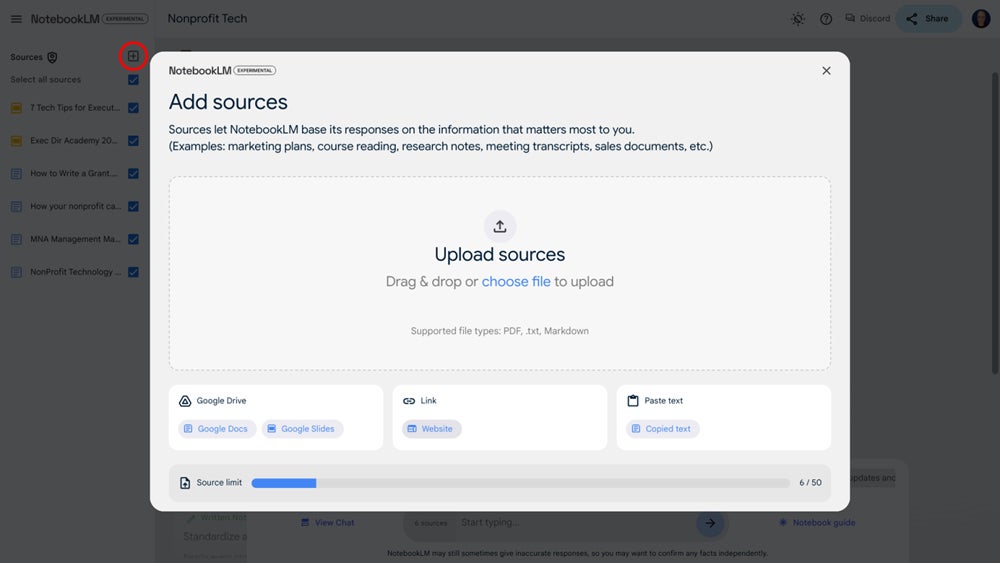Screen dimensions: 1000x563
Task: Open the How to Write a Grant source
Action: click(74, 174)
